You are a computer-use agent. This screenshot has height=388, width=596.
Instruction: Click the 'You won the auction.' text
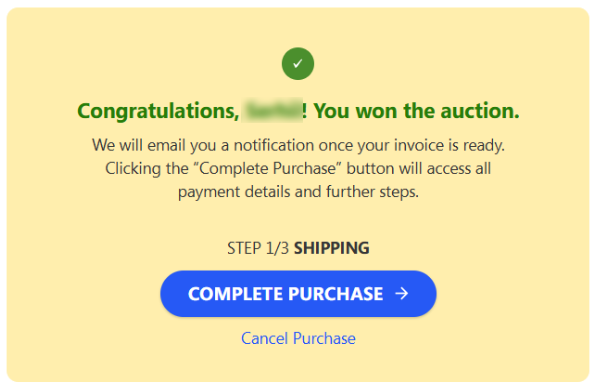416,111
